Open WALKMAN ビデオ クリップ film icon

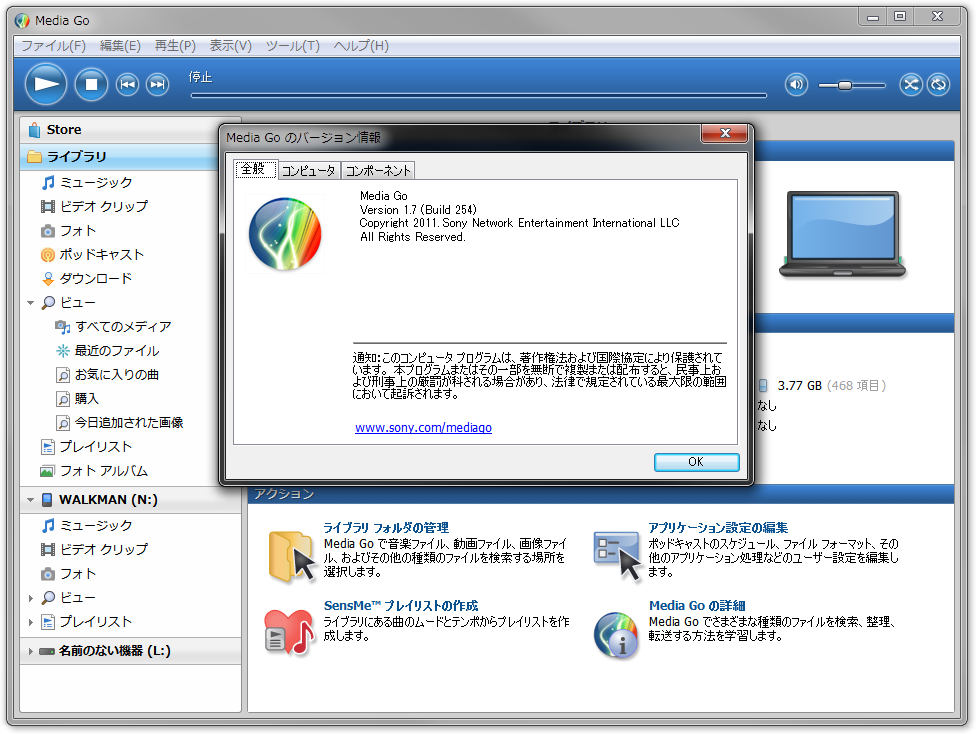[x=47, y=550]
